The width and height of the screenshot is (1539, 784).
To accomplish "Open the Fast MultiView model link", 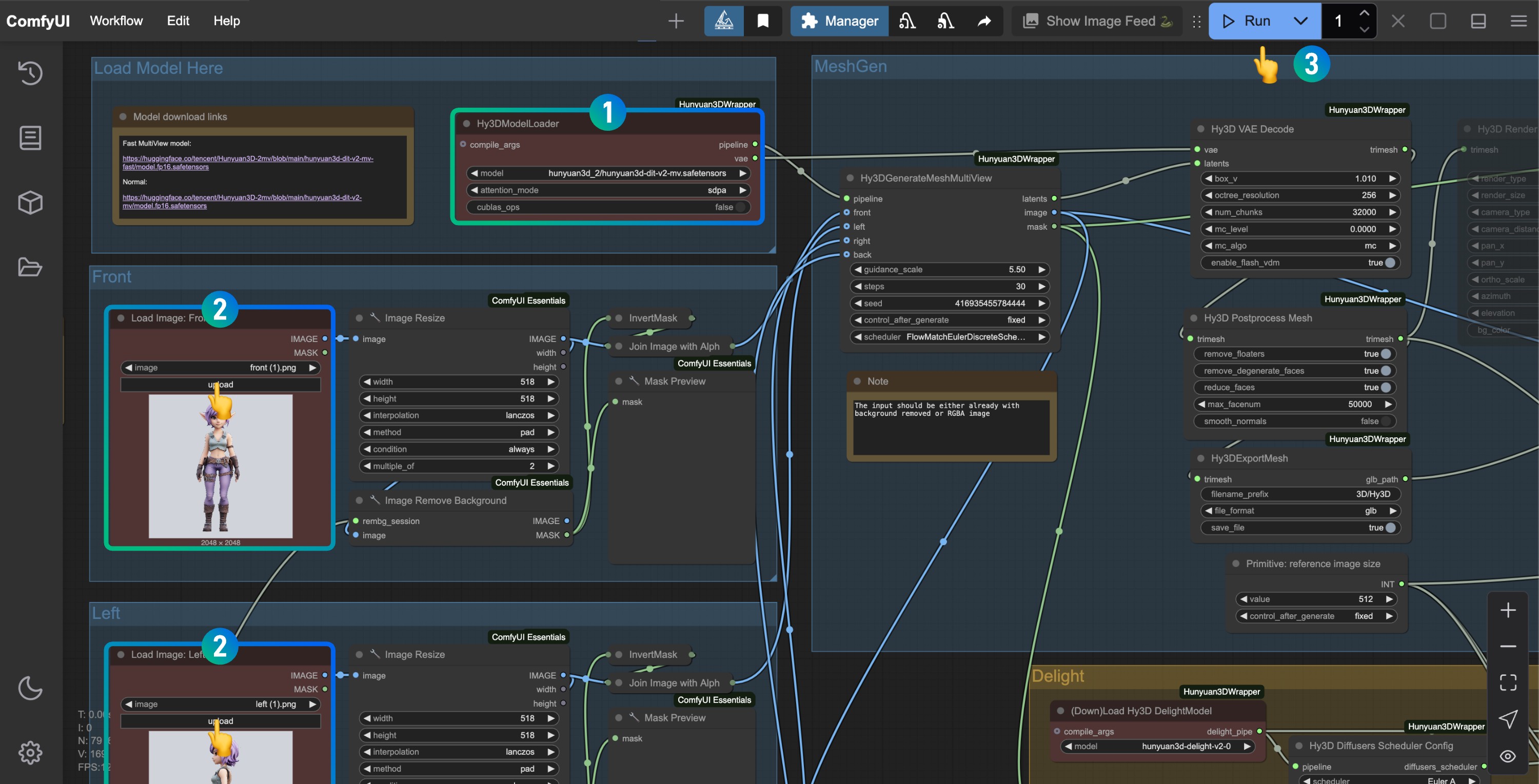I will (248, 163).
